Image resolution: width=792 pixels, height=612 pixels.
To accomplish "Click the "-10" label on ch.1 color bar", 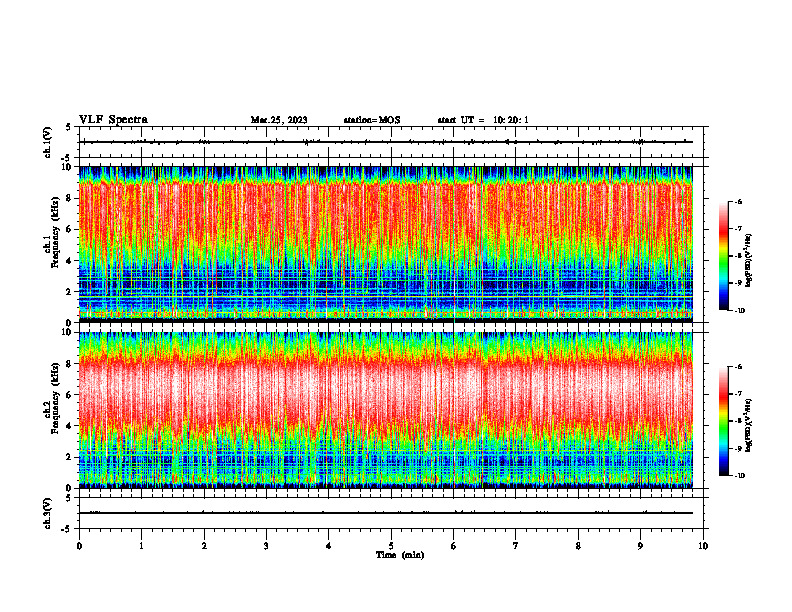I will click(739, 311).
